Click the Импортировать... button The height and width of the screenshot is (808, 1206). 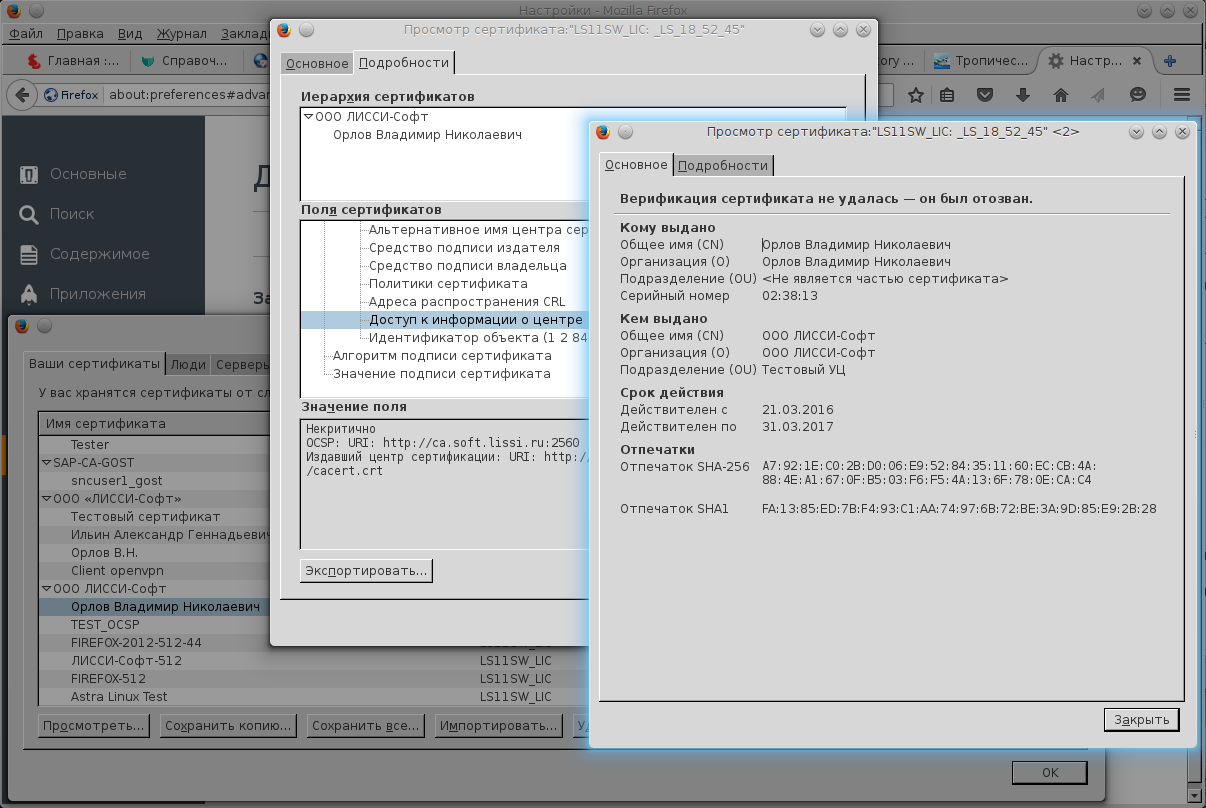(x=499, y=725)
